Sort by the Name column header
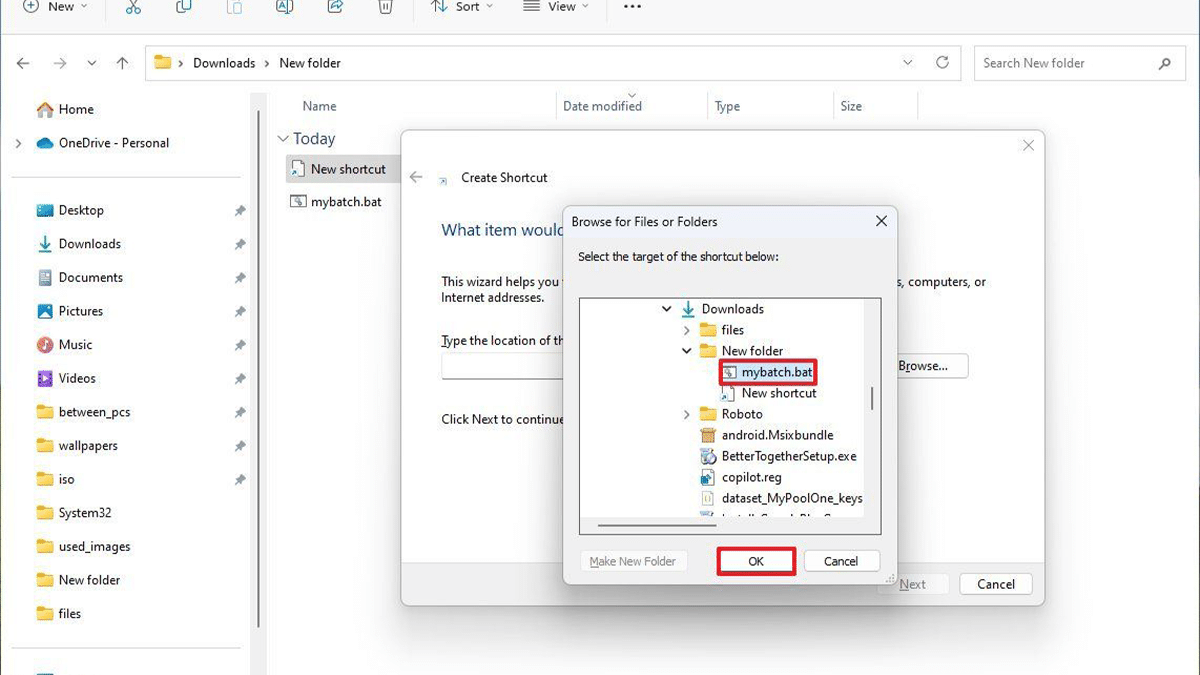This screenshot has width=1200, height=675. pos(320,106)
